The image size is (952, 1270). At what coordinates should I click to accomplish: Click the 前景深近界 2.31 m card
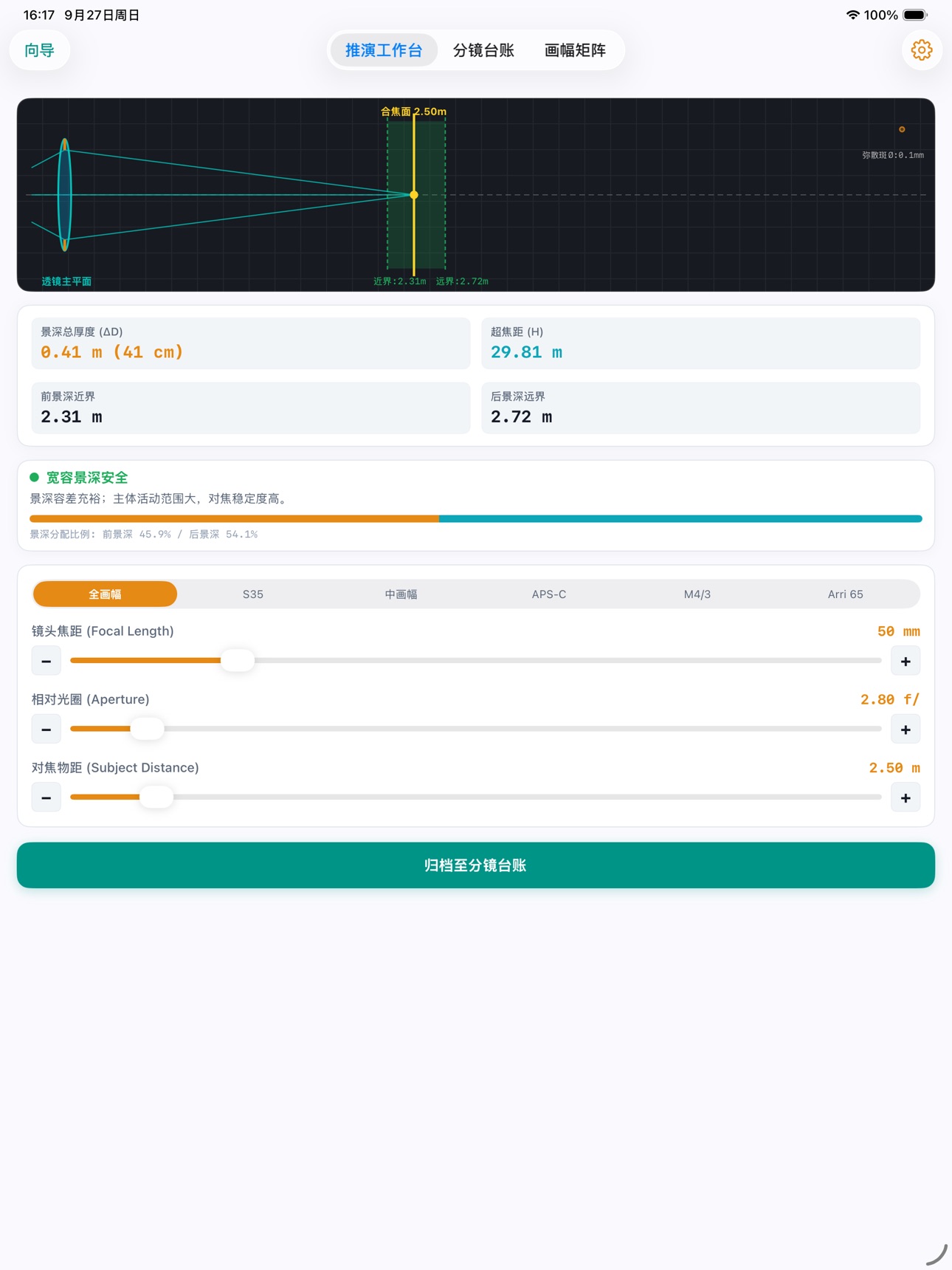[x=251, y=408]
